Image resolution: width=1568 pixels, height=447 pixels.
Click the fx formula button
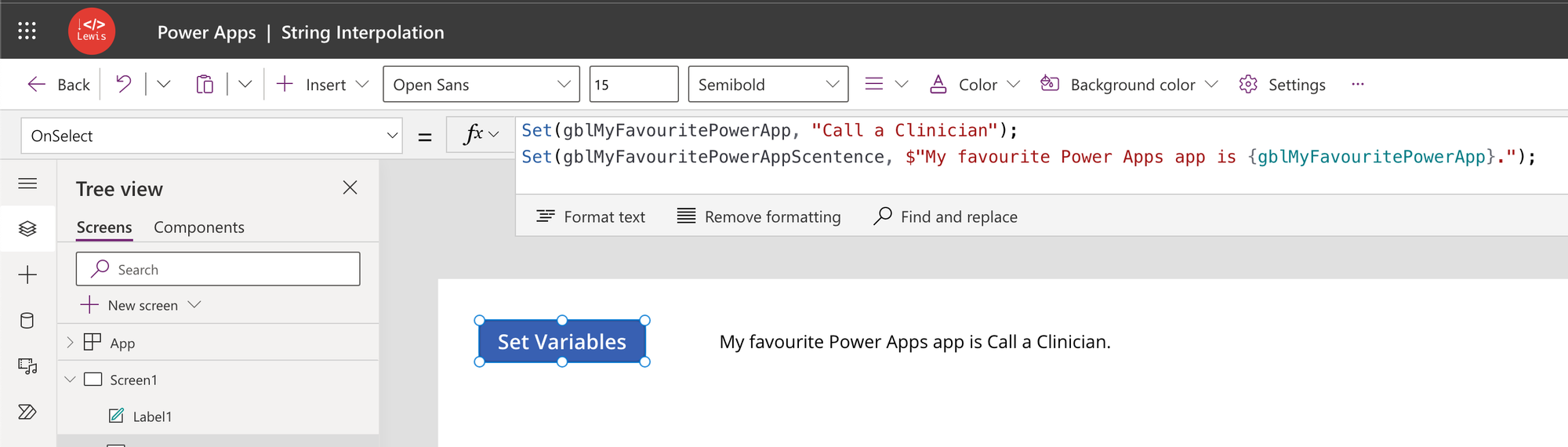481,135
